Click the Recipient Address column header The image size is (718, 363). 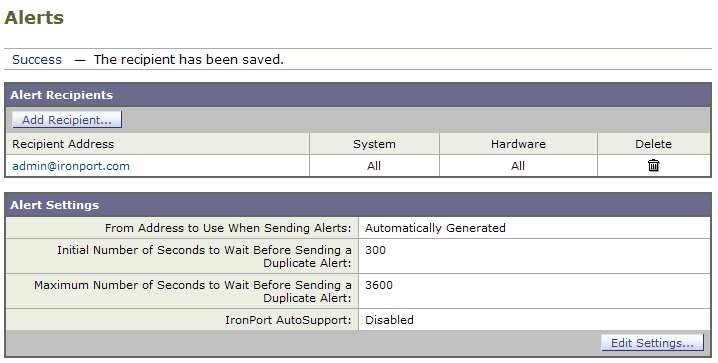click(x=63, y=144)
